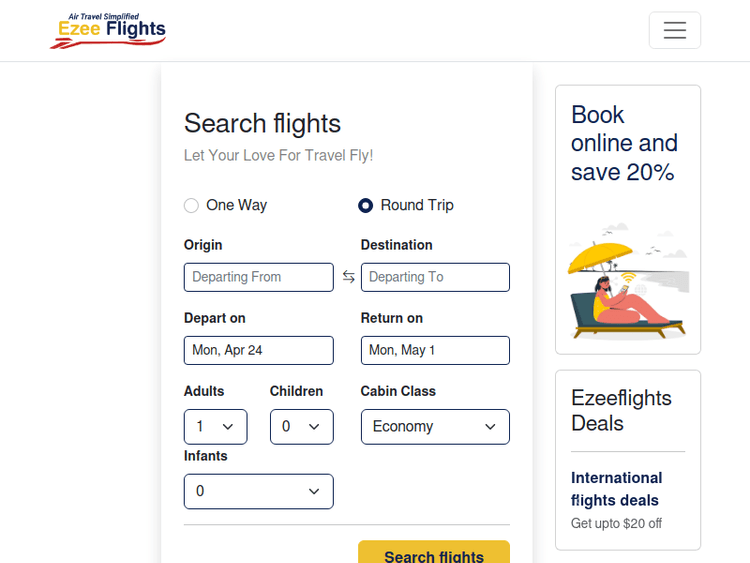Swap origin and destination using arrows icon

coord(348,277)
